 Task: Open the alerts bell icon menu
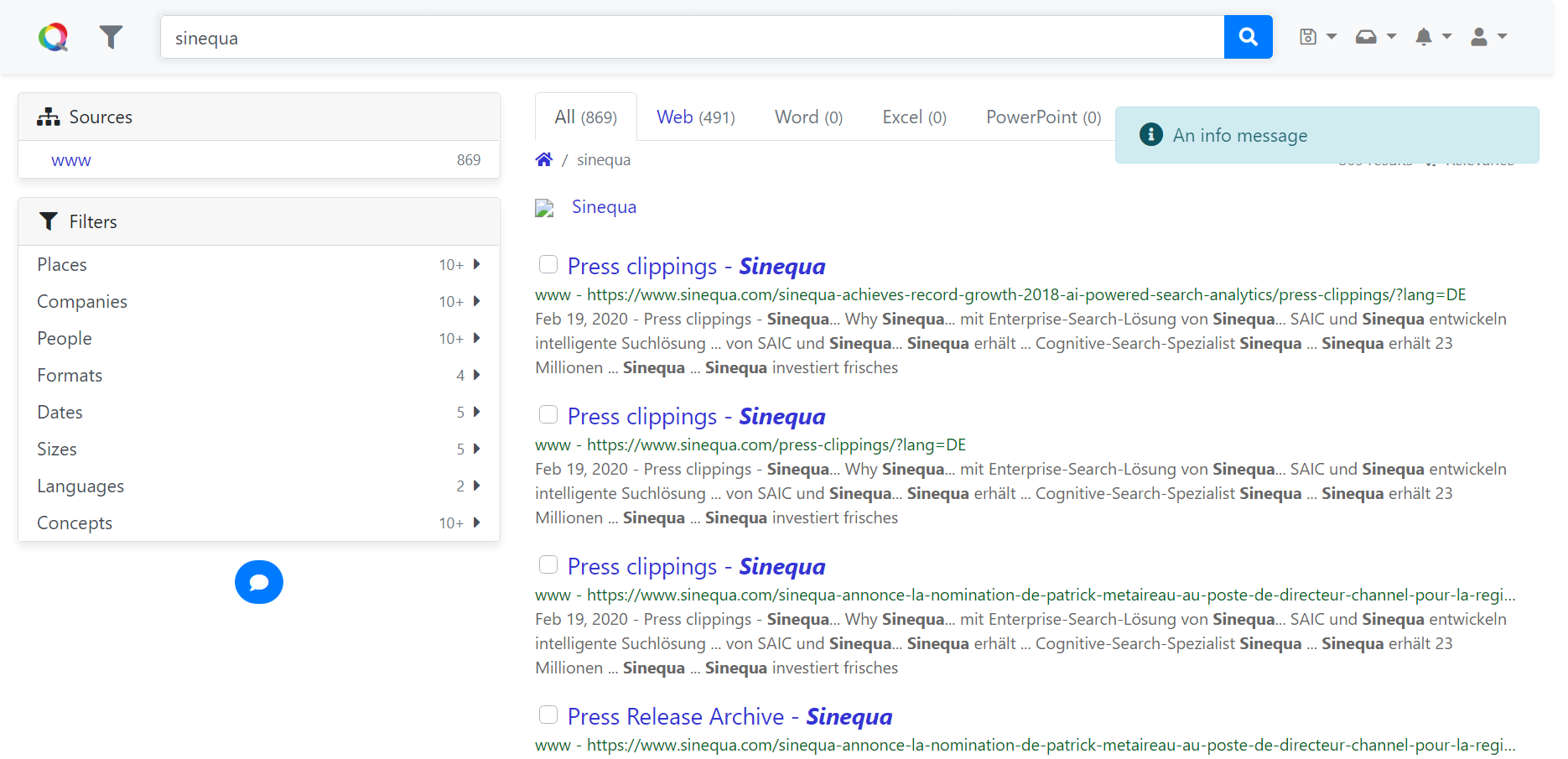coord(1433,37)
